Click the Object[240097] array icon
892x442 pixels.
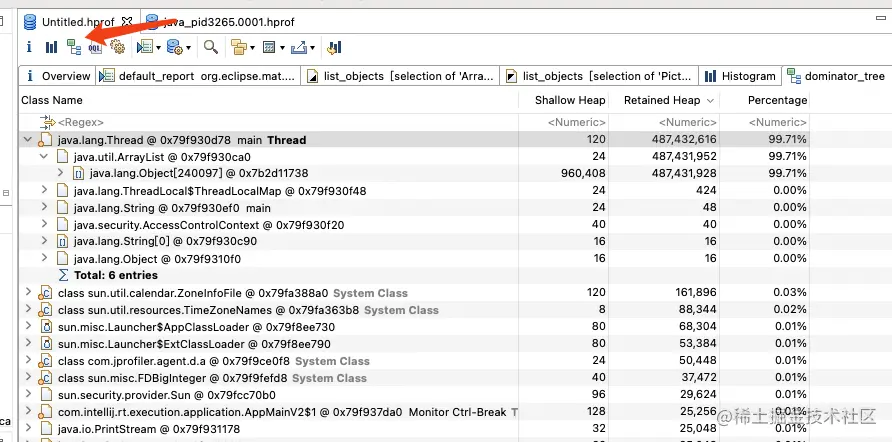[x=79, y=174]
